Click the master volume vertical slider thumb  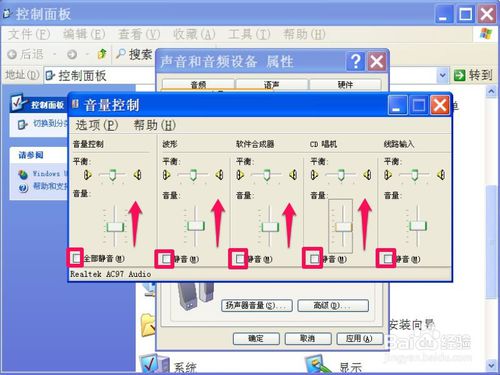coord(115,227)
